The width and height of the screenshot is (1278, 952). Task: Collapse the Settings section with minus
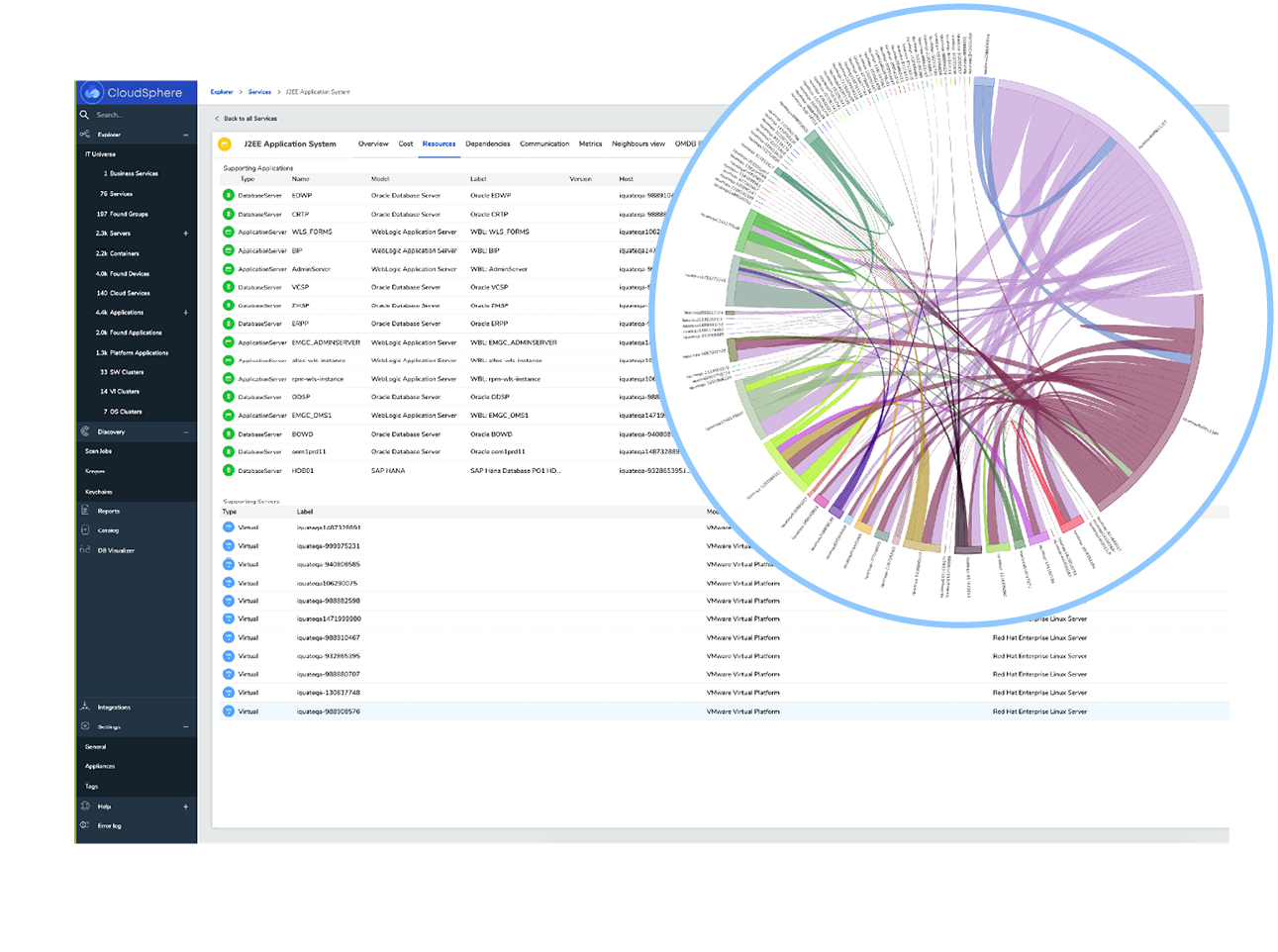[185, 727]
